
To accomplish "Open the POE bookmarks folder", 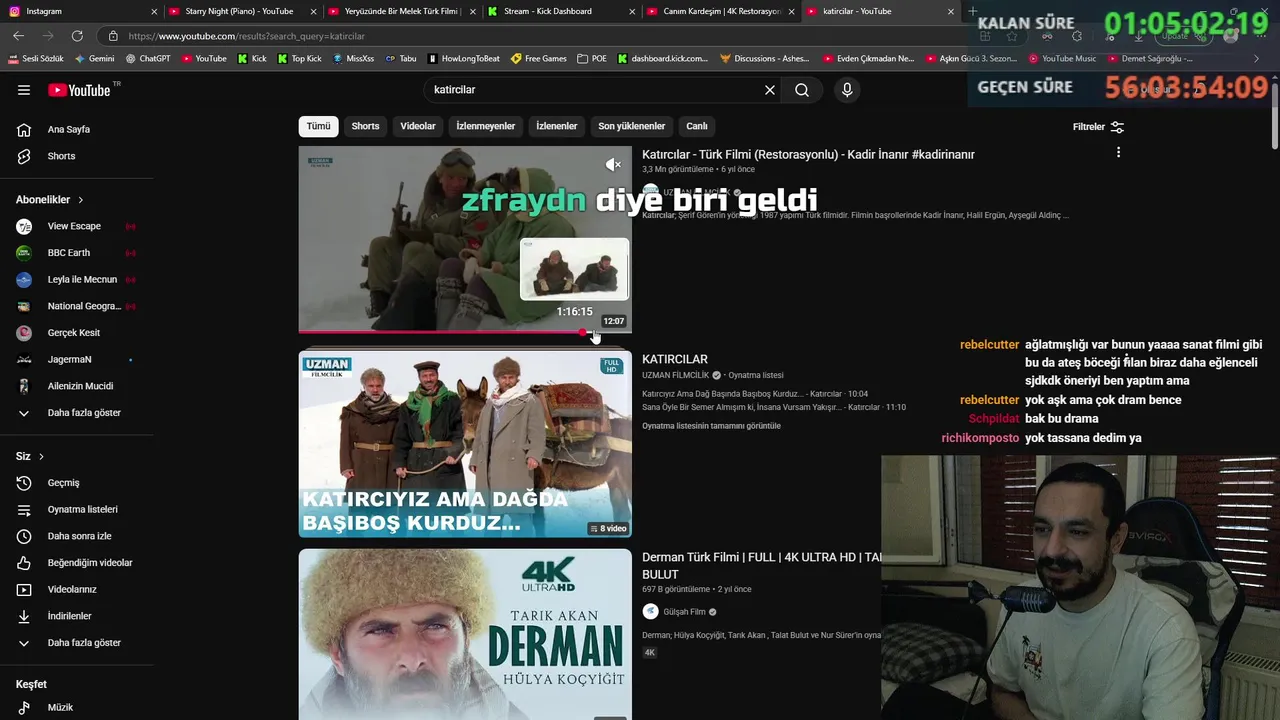I will coord(592,59).
